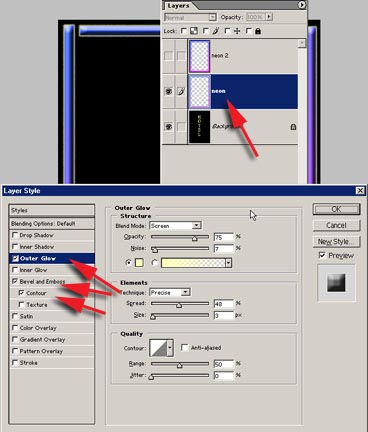This screenshot has height=432, width=368.
Task: Select the neon 2 layer thumbnail
Action: (x=199, y=56)
